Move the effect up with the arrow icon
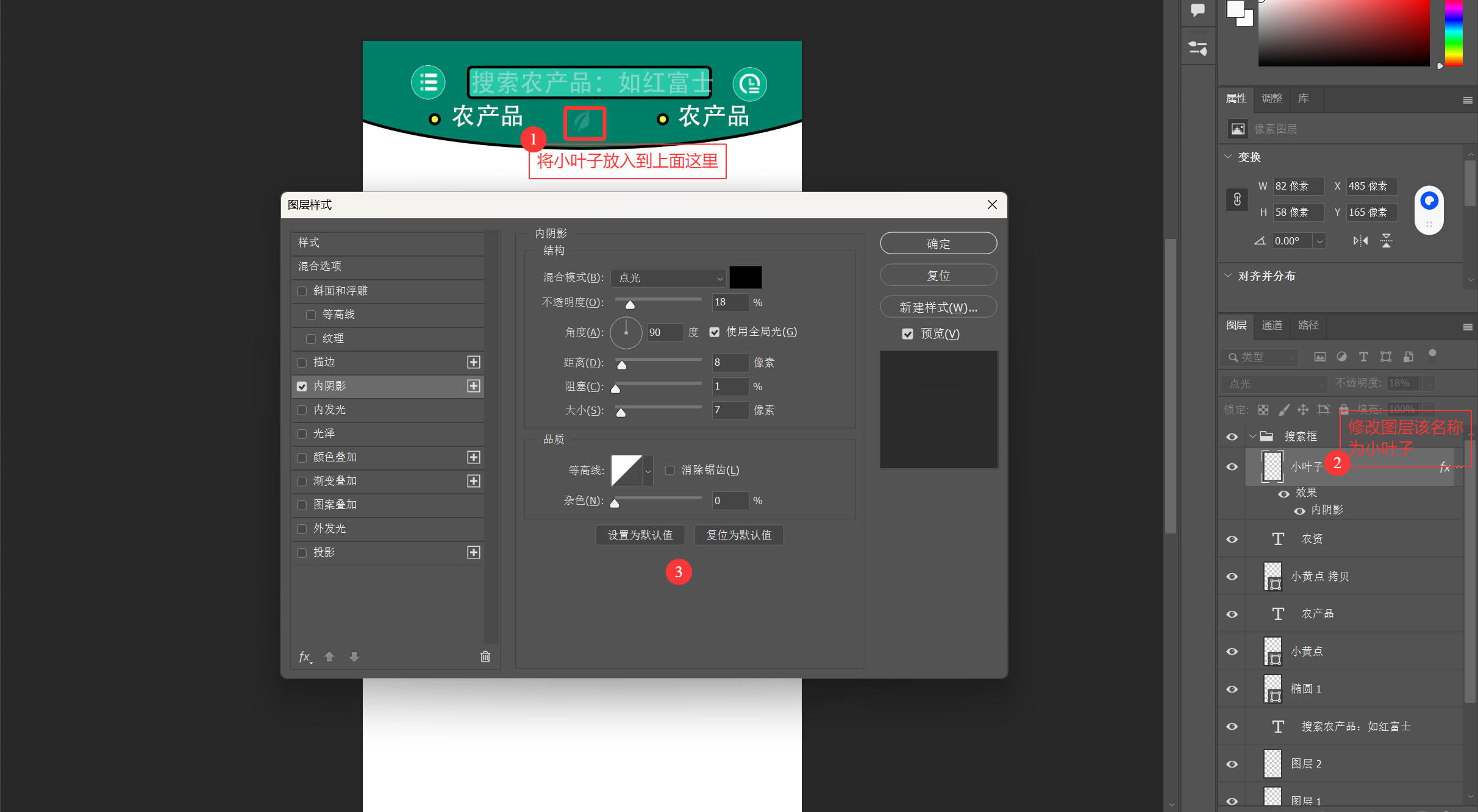Image resolution: width=1478 pixels, height=812 pixels. [329, 657]
